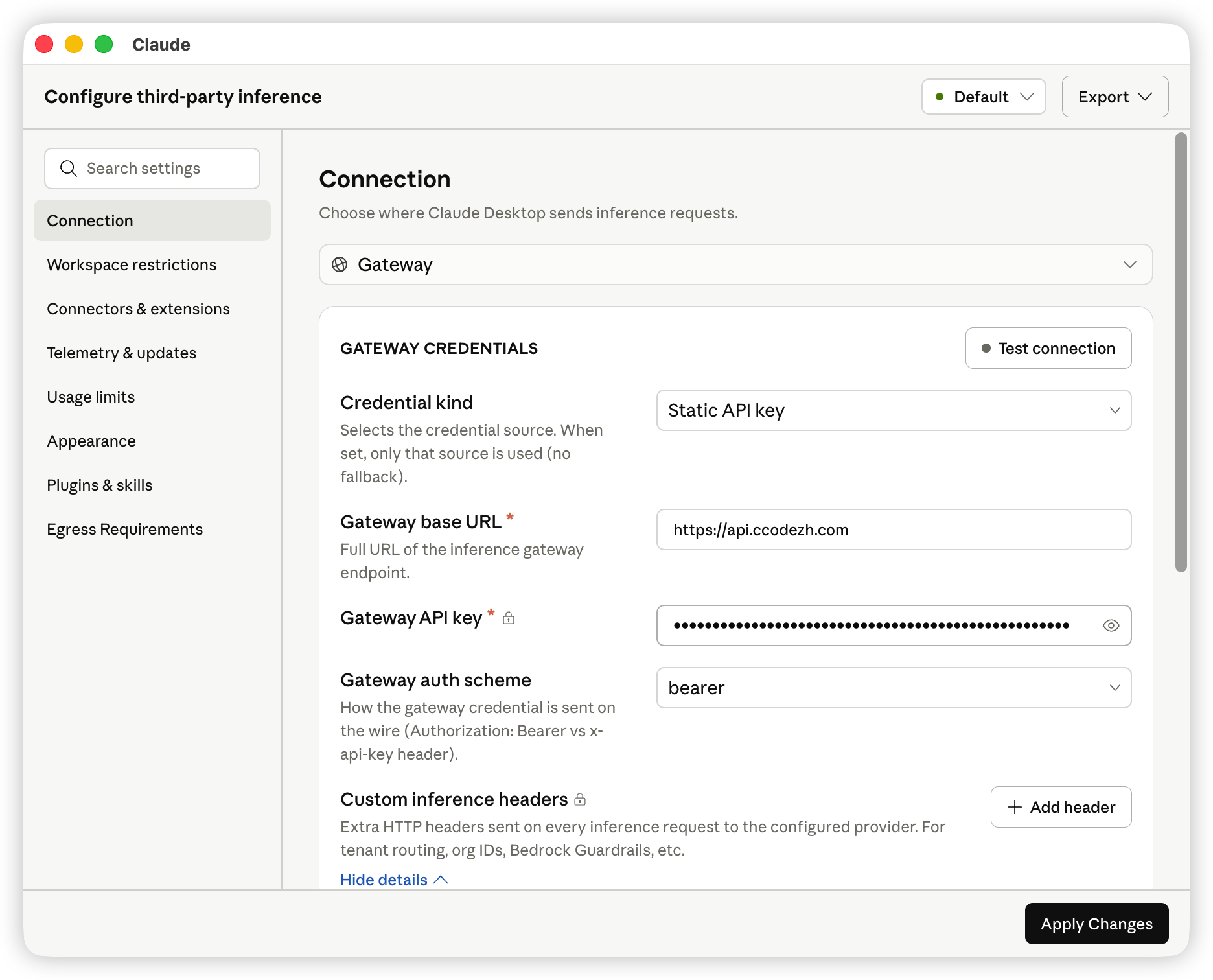The width and height of the screenshot is (1213, 980).
Task: Click the Gateway base URL label
Action: pos(421,522)
